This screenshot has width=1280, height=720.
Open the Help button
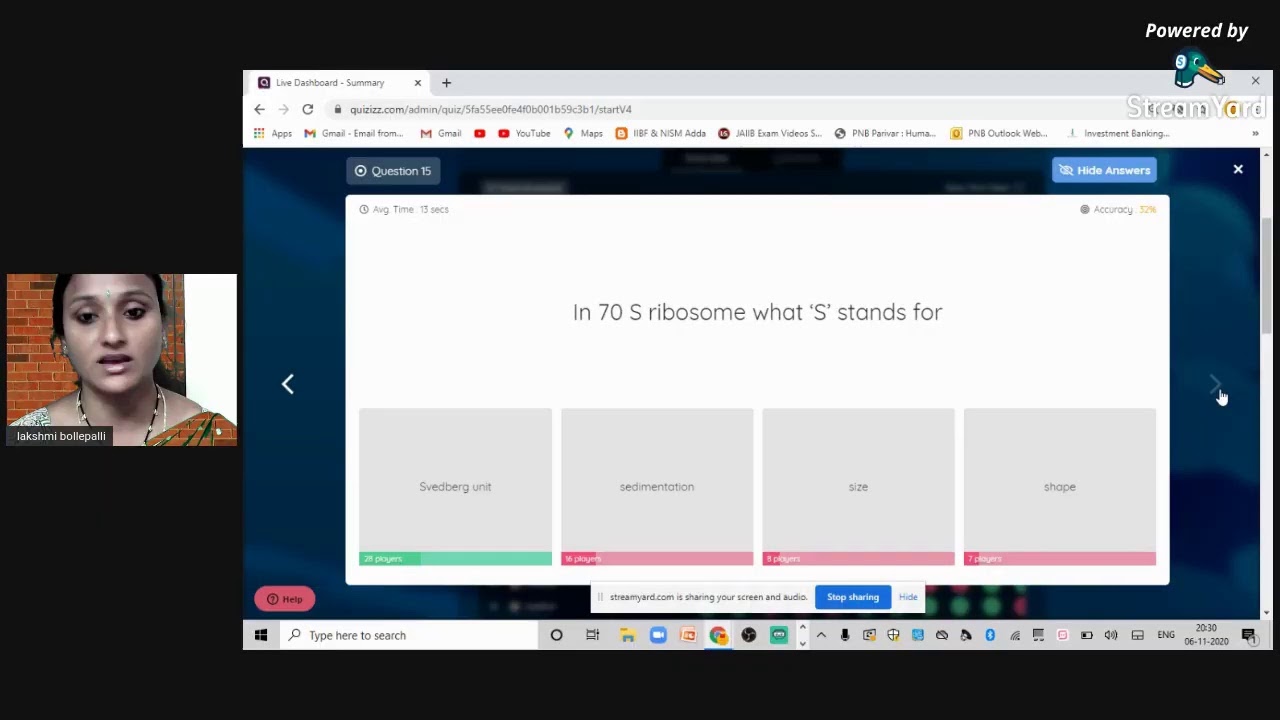pyautogui.click(x=285, y=599)
